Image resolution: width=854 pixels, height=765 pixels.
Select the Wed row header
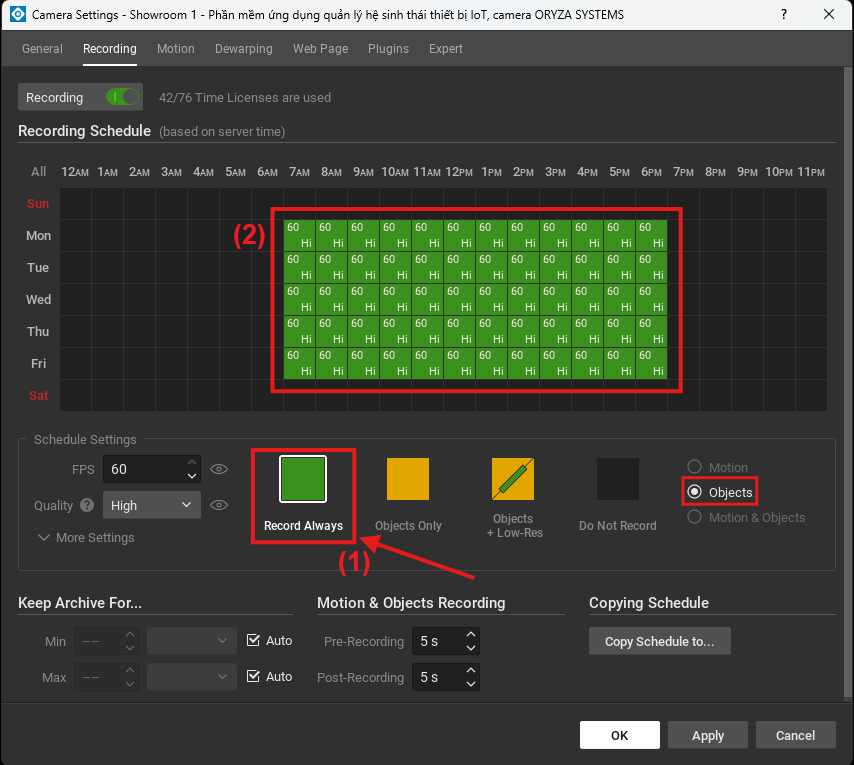[39, 299]
